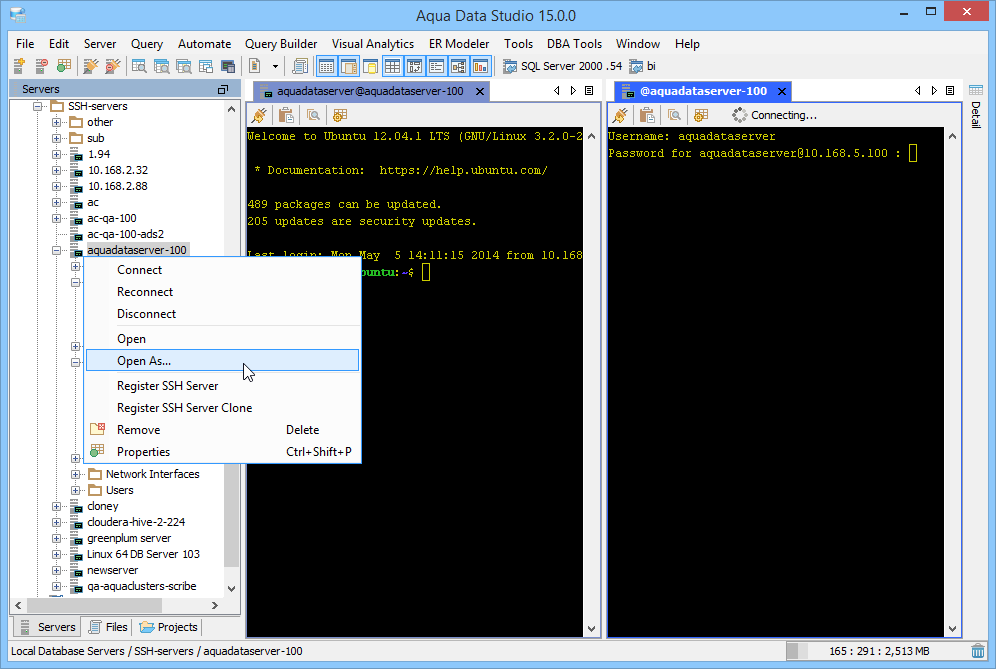Click the script scroll icon in main toolbar
Image resolution: width=996 pixels, height=669 pixels.
(x=299, y=66)
